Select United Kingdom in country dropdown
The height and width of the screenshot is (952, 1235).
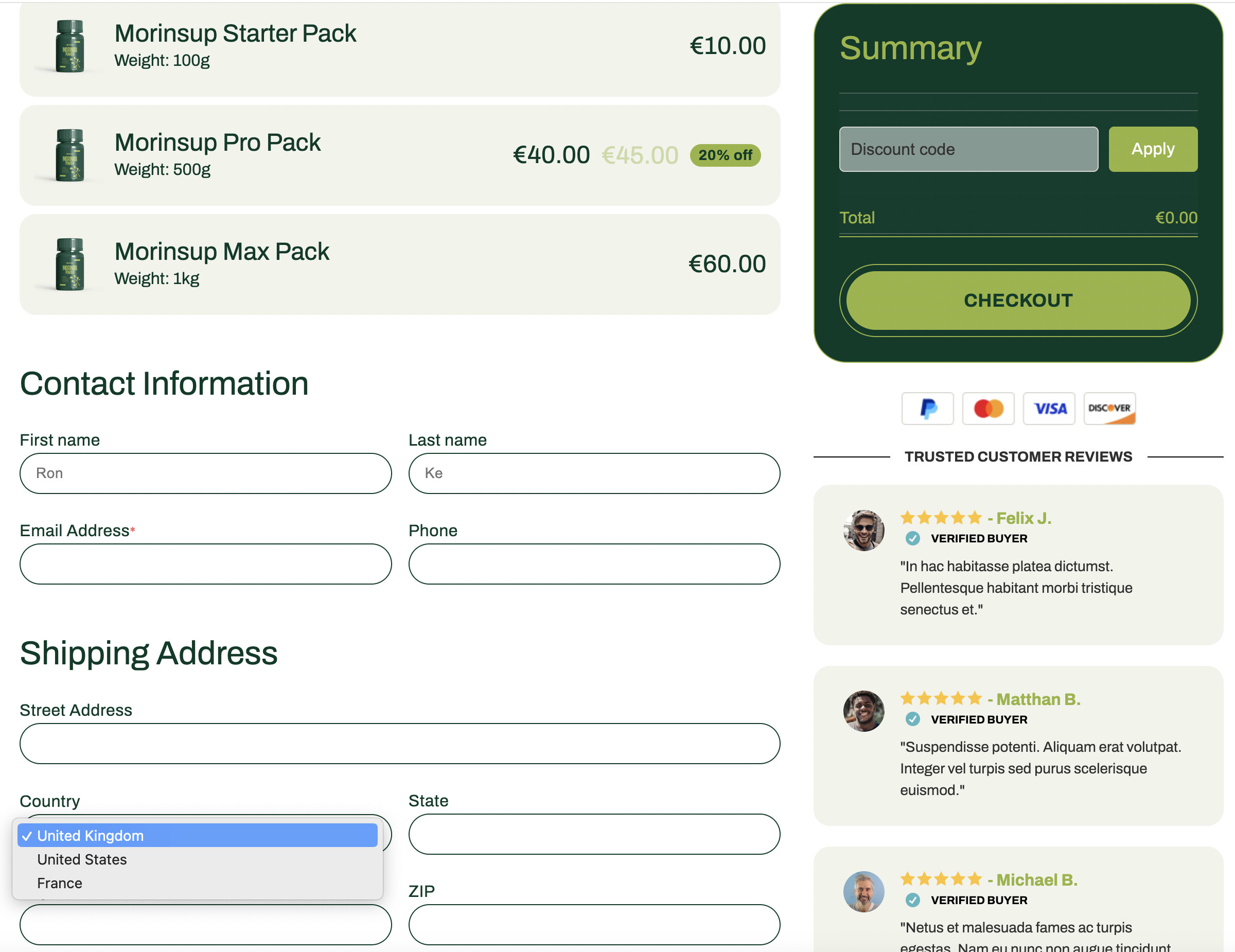[x=91, y=836]
